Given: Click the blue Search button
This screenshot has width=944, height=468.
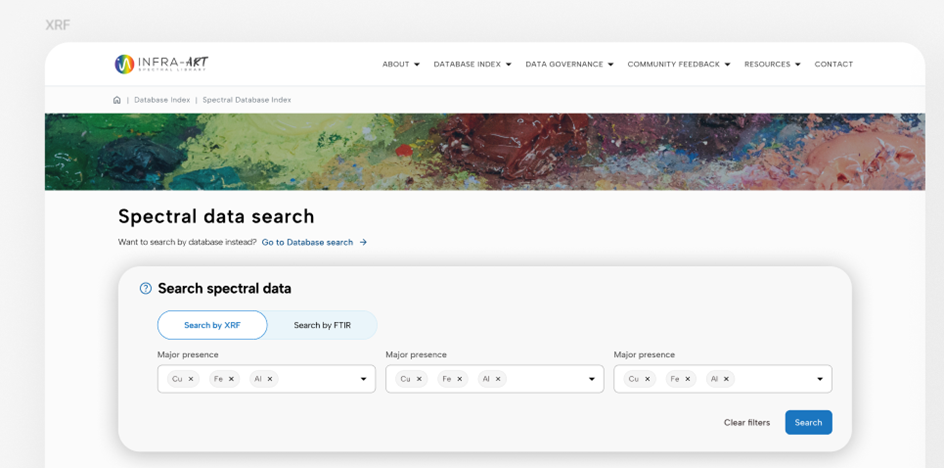Looking at the screenshot, I should pos(809,422).
